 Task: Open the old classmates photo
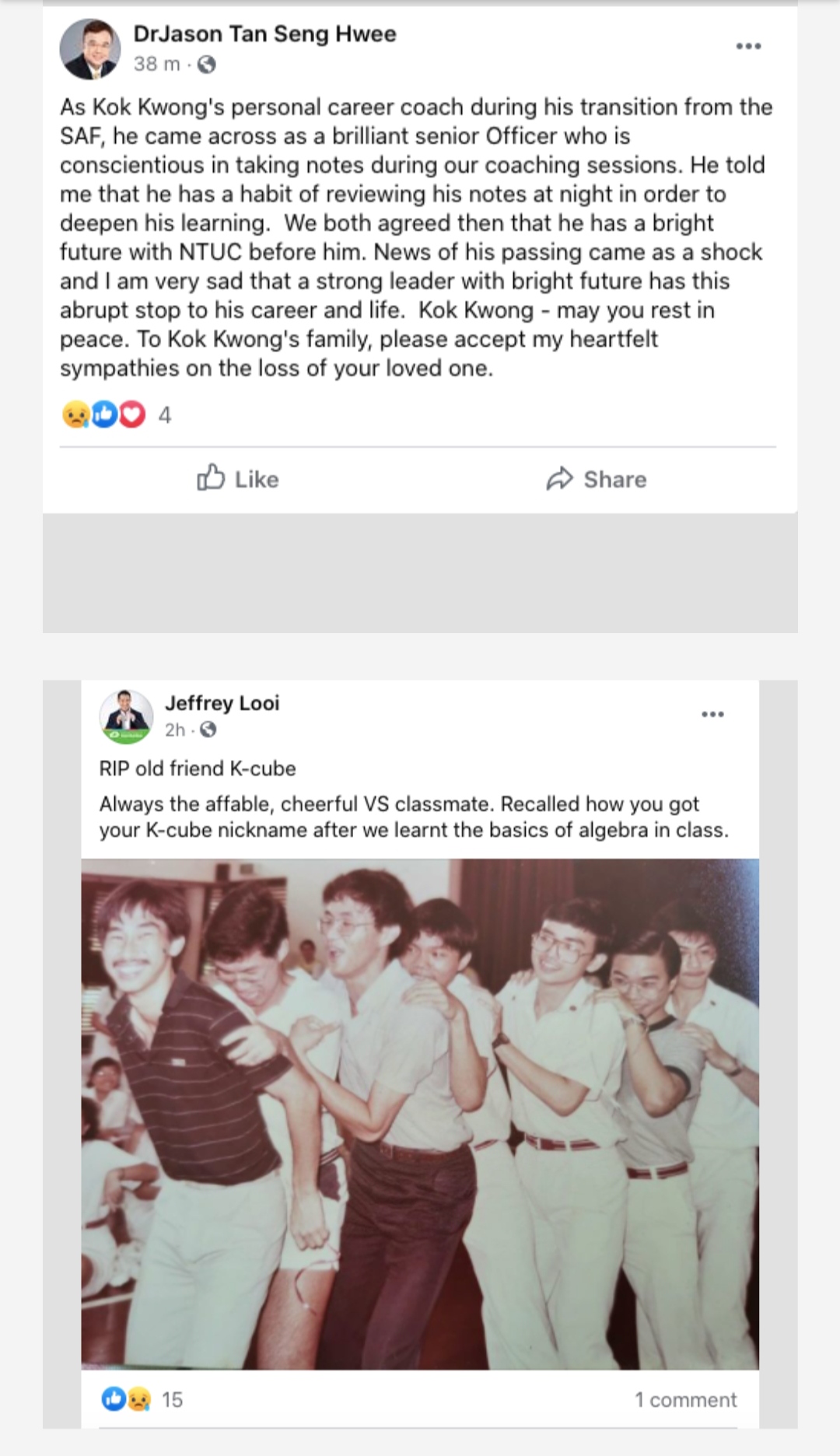[420, 1114]
